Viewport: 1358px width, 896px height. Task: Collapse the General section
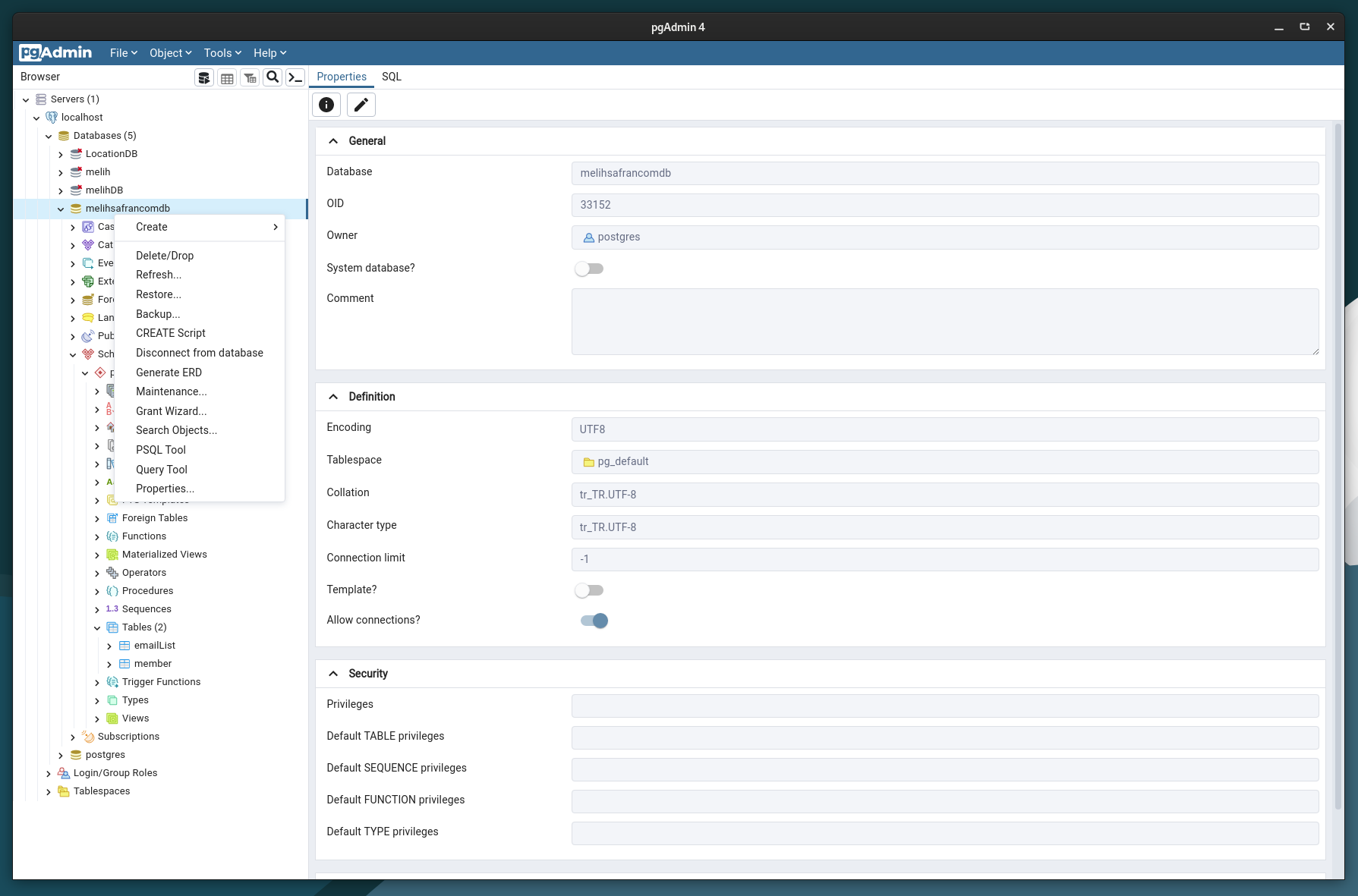(333, 141)
